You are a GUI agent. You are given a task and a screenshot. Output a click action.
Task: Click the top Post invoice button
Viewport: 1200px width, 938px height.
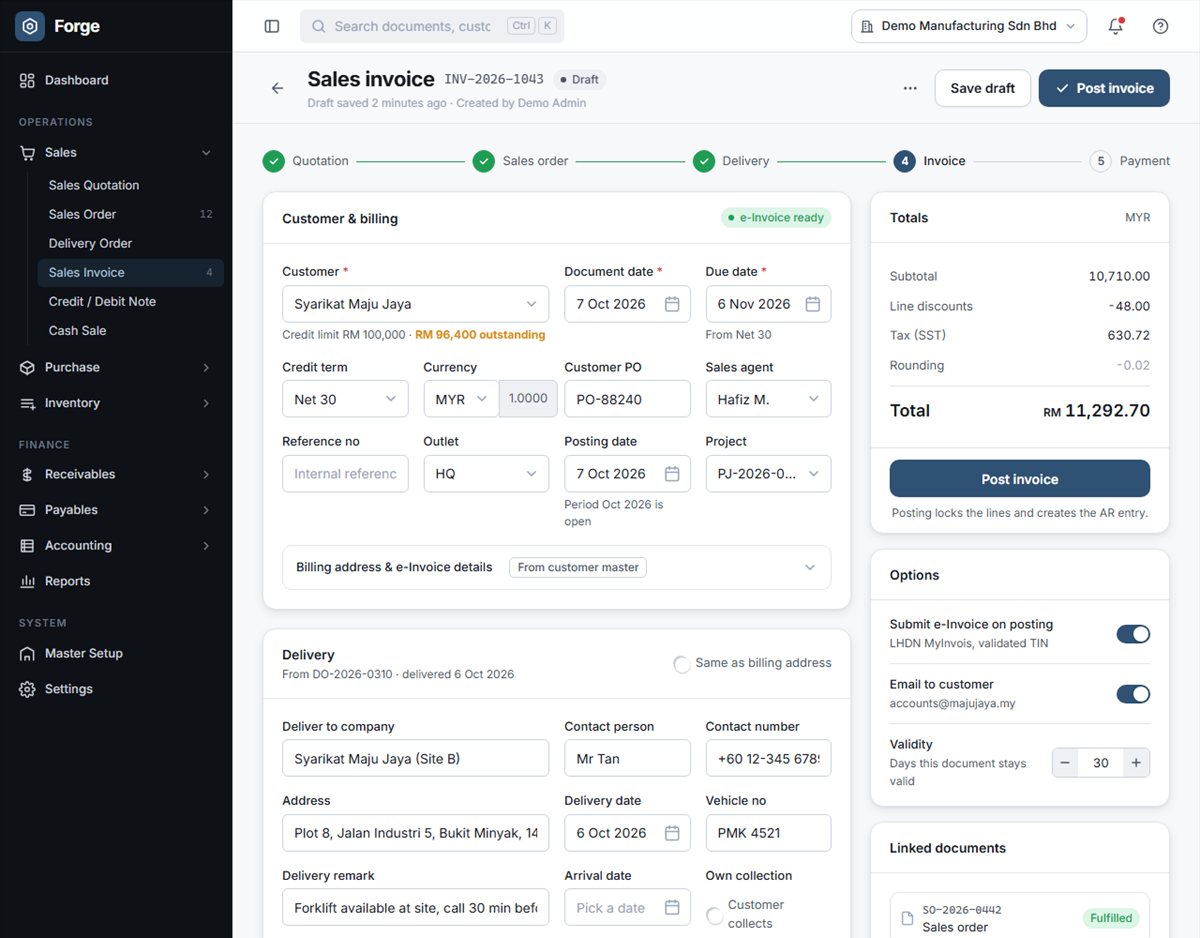click(x=1104, y=88)
